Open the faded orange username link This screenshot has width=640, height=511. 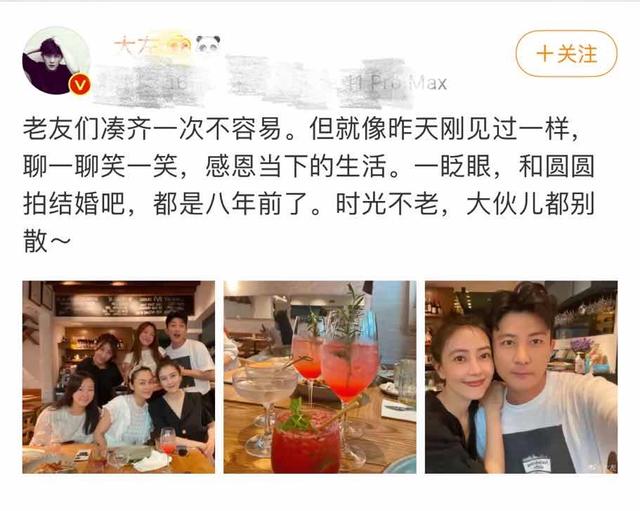coord(138,45)
